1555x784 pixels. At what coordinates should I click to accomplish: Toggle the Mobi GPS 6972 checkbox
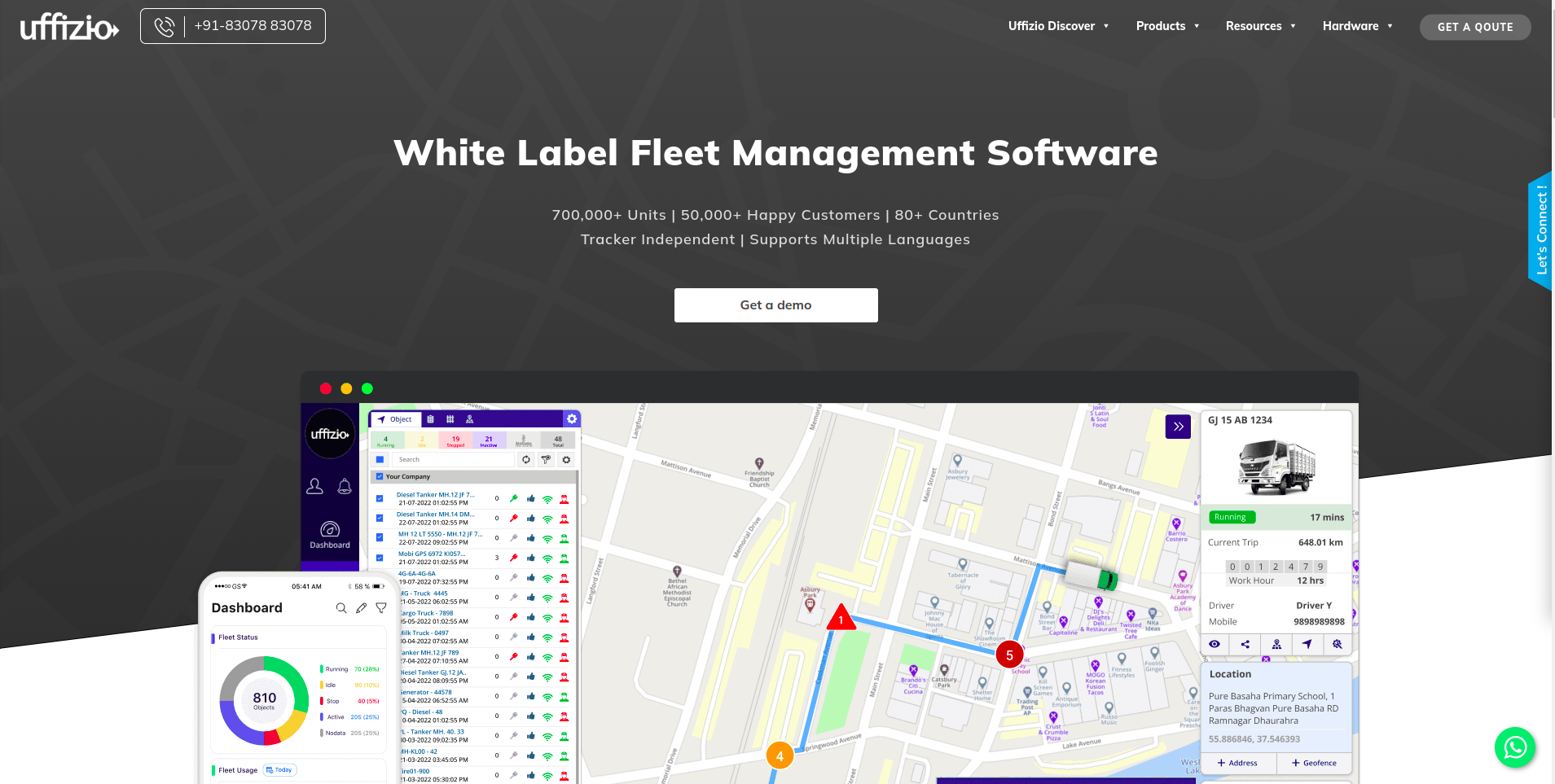click(380, 558)
